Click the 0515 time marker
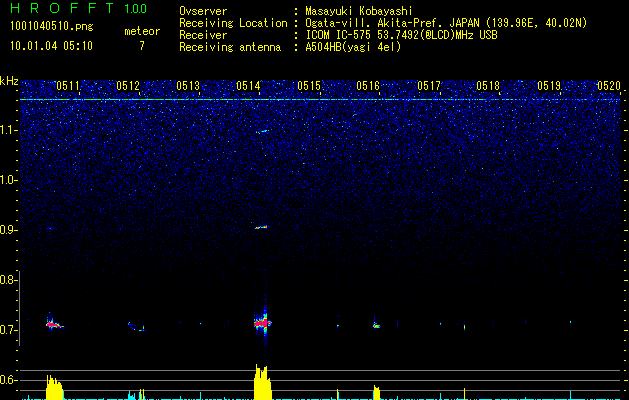The image size is (629, 400). coord(309,85)
